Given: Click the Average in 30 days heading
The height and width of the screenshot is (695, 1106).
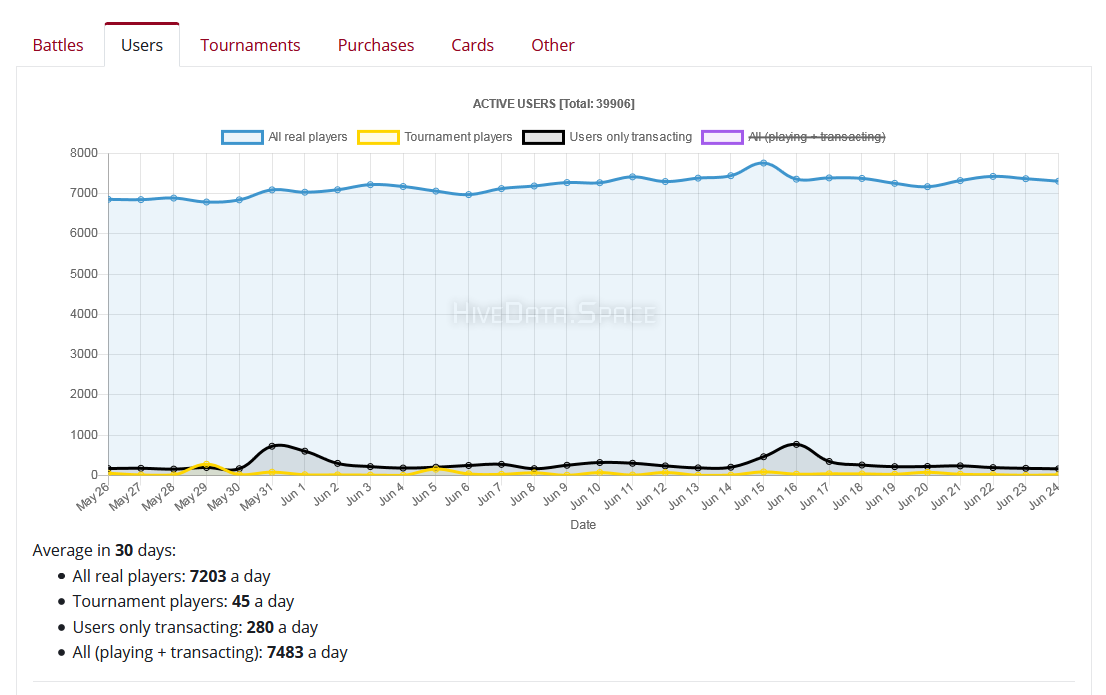Looking at the screenshot, I should (104, 550).
